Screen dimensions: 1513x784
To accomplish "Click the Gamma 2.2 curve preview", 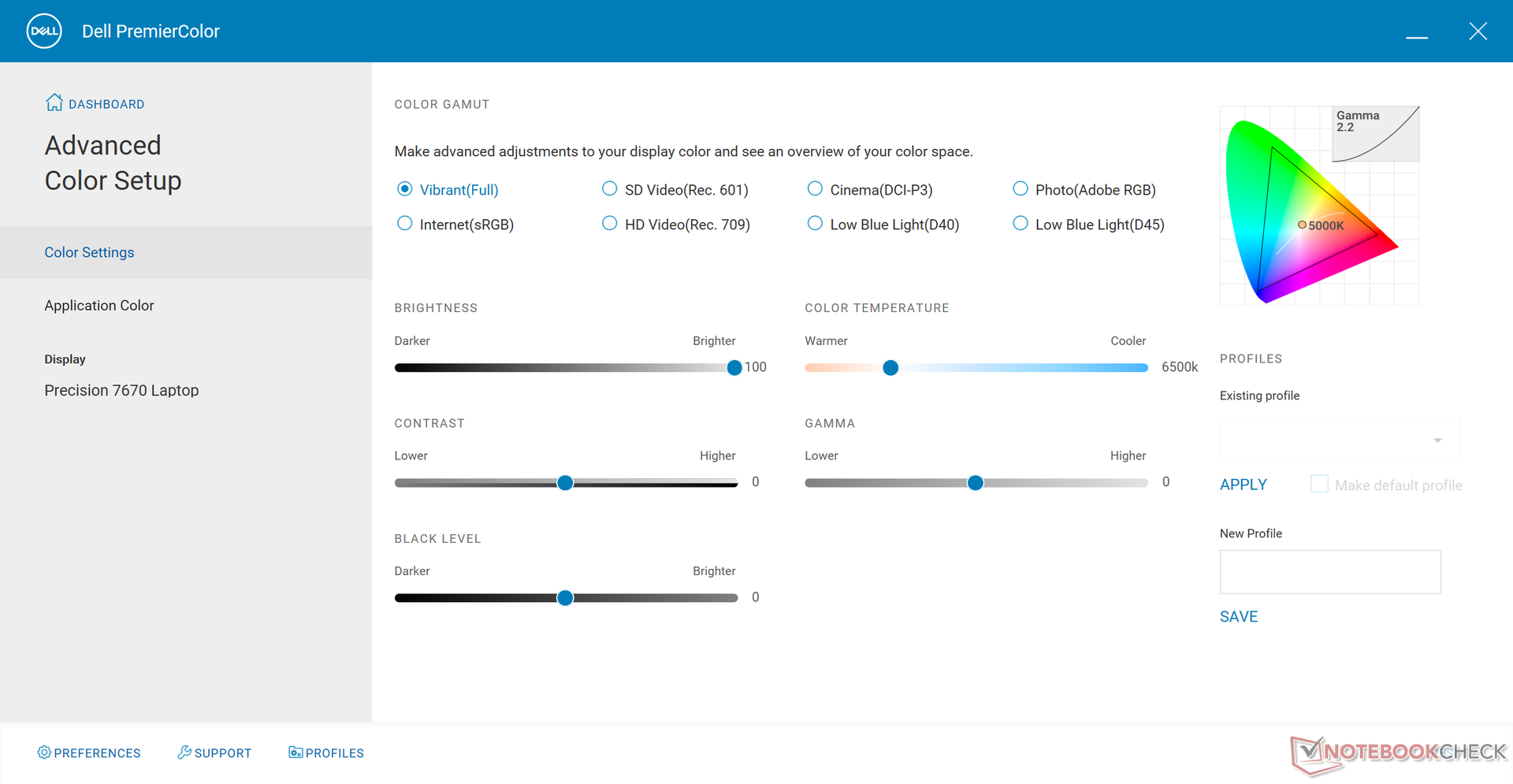I will point(1376,134).
